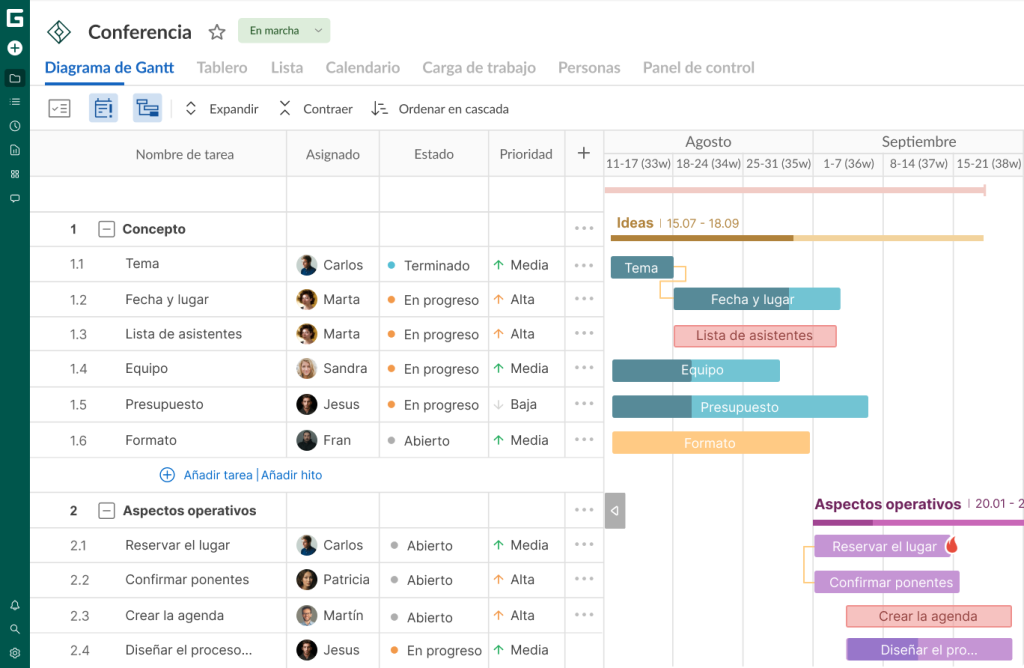This screenshot has width=1024, height=668.
Task: Click the plus icon in the sidebar
Action: click(x=14, y=47)
